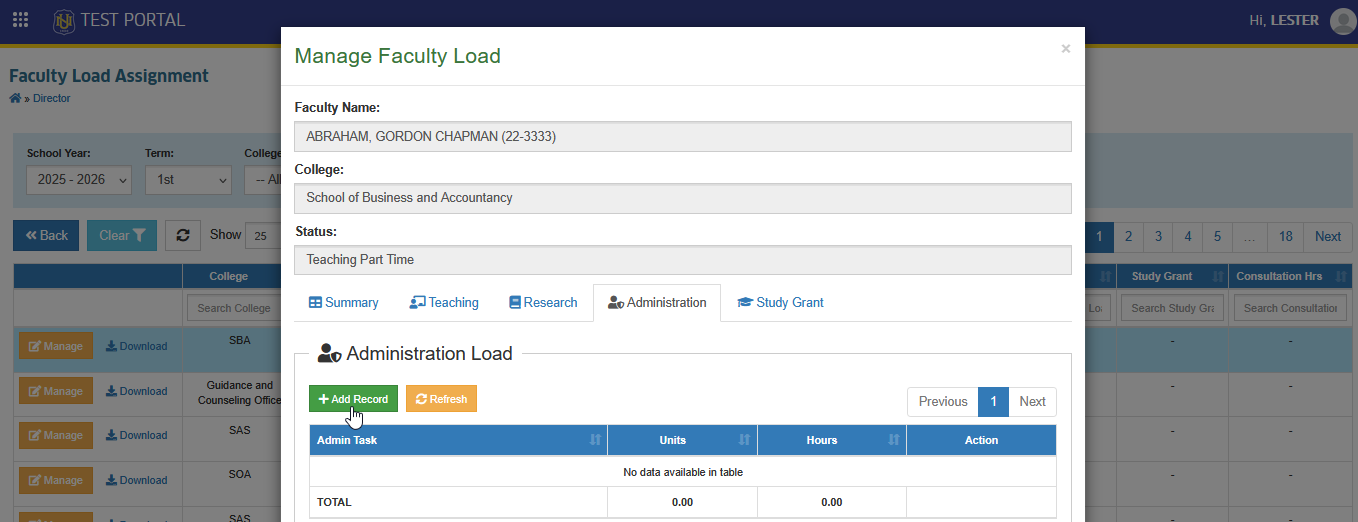This screenshot has width=1358, height=522.
Task: Sort the Consultation Hrs column
Action: click(1290, 276)
